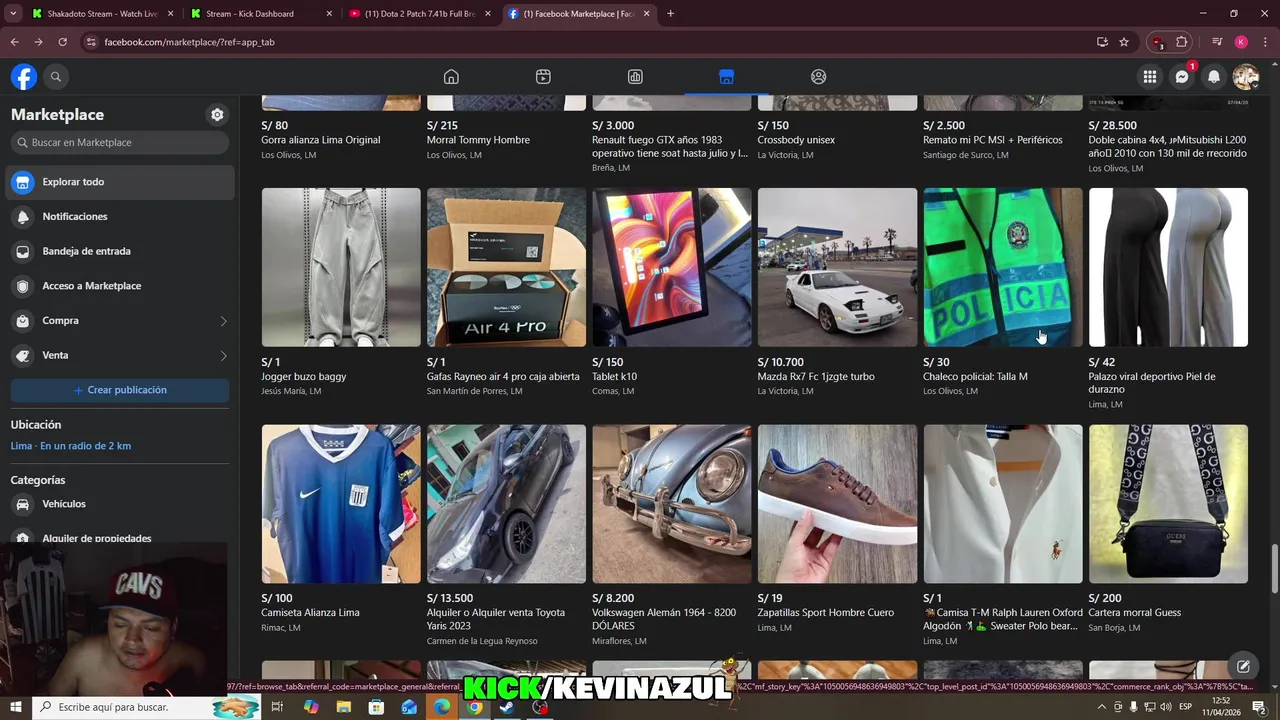Screen dimensions: 1280x720
Task: Open the Chrome extensions puzzle icon
Action: (1182, 42)
